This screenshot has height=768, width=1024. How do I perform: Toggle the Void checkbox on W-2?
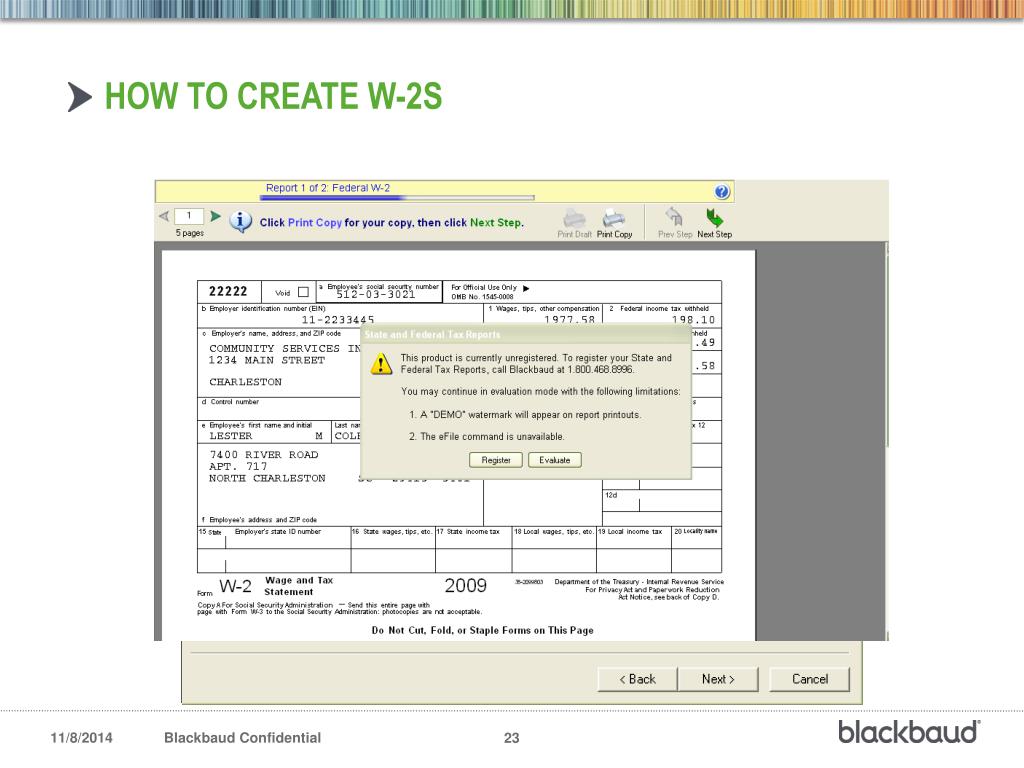tap(303, 292)
